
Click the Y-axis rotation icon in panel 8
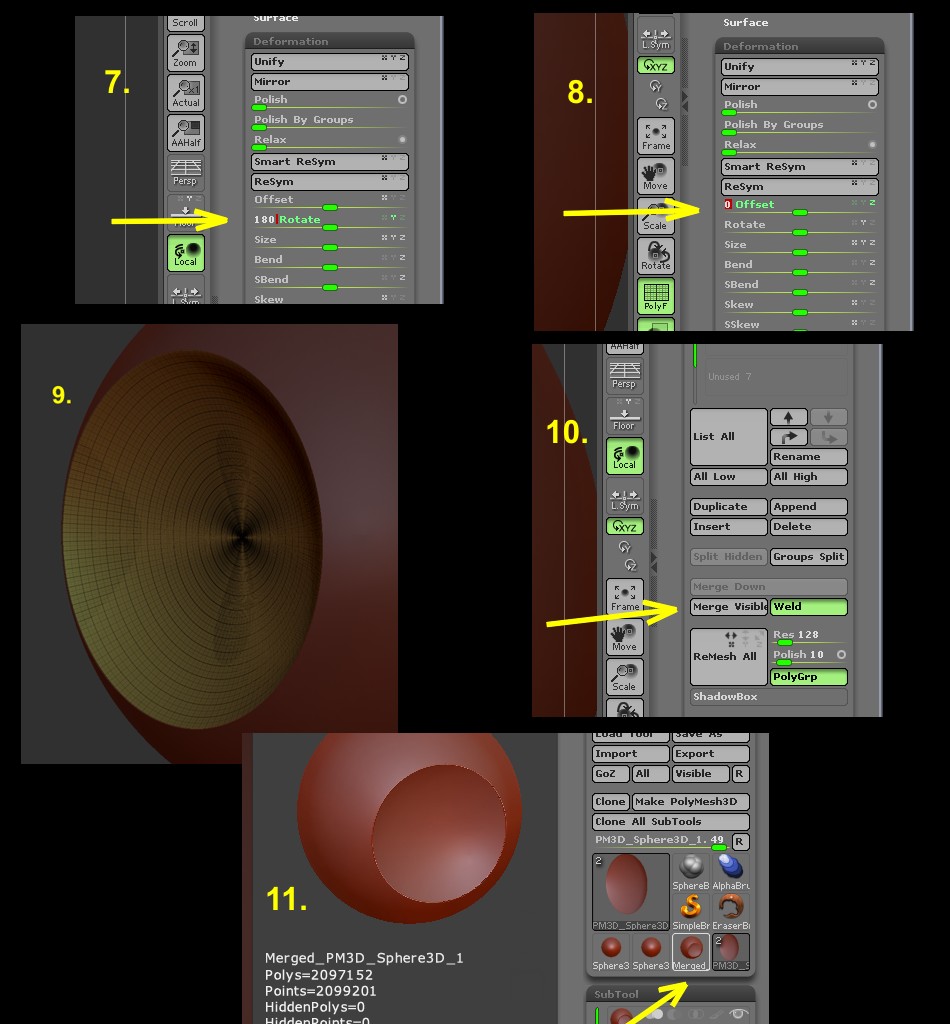pyautogui.click(x=655, y=86)
